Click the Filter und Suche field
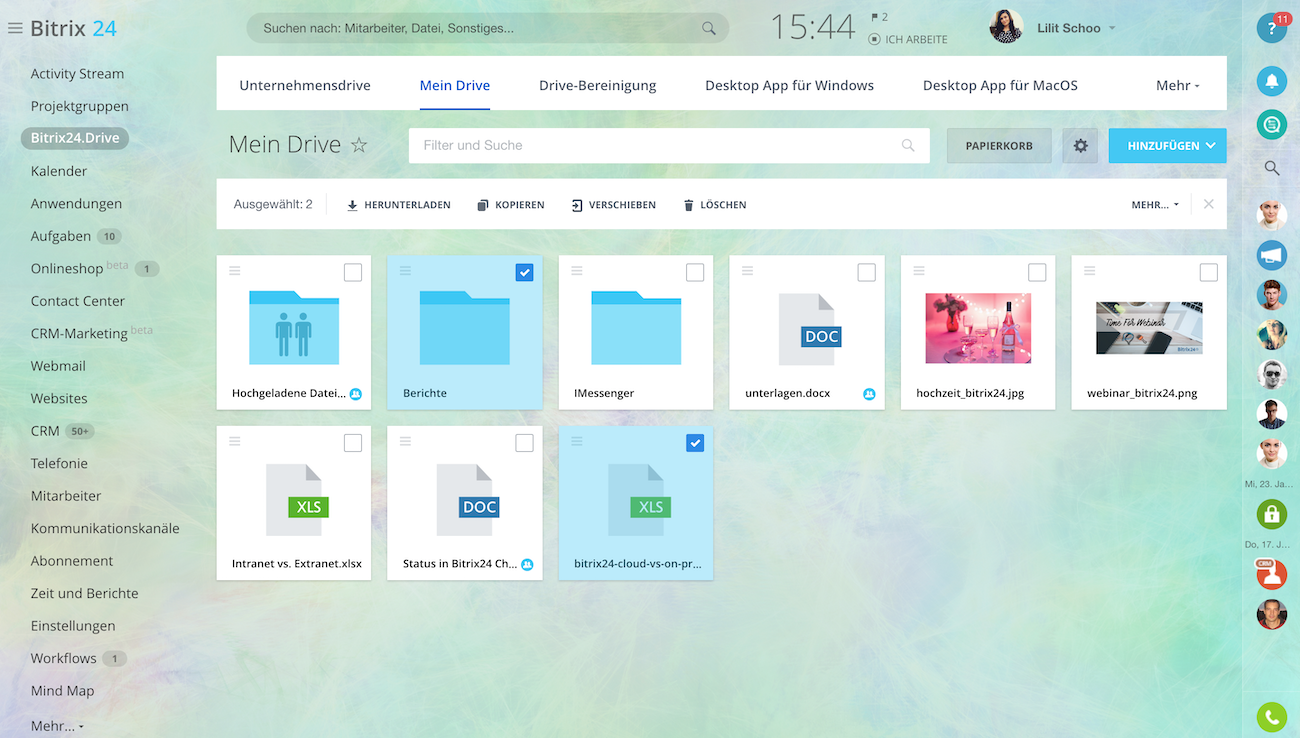 coord(669,145)
